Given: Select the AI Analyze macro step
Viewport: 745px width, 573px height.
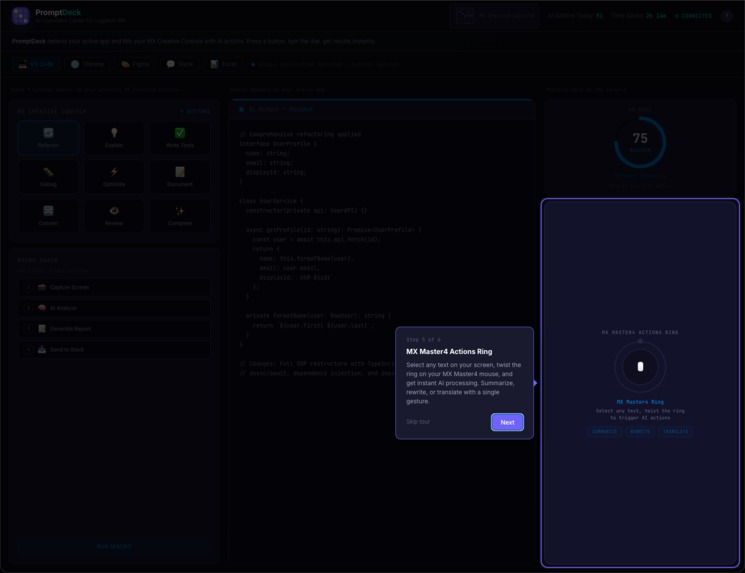Looking at the screenshot, I should 114,308.
